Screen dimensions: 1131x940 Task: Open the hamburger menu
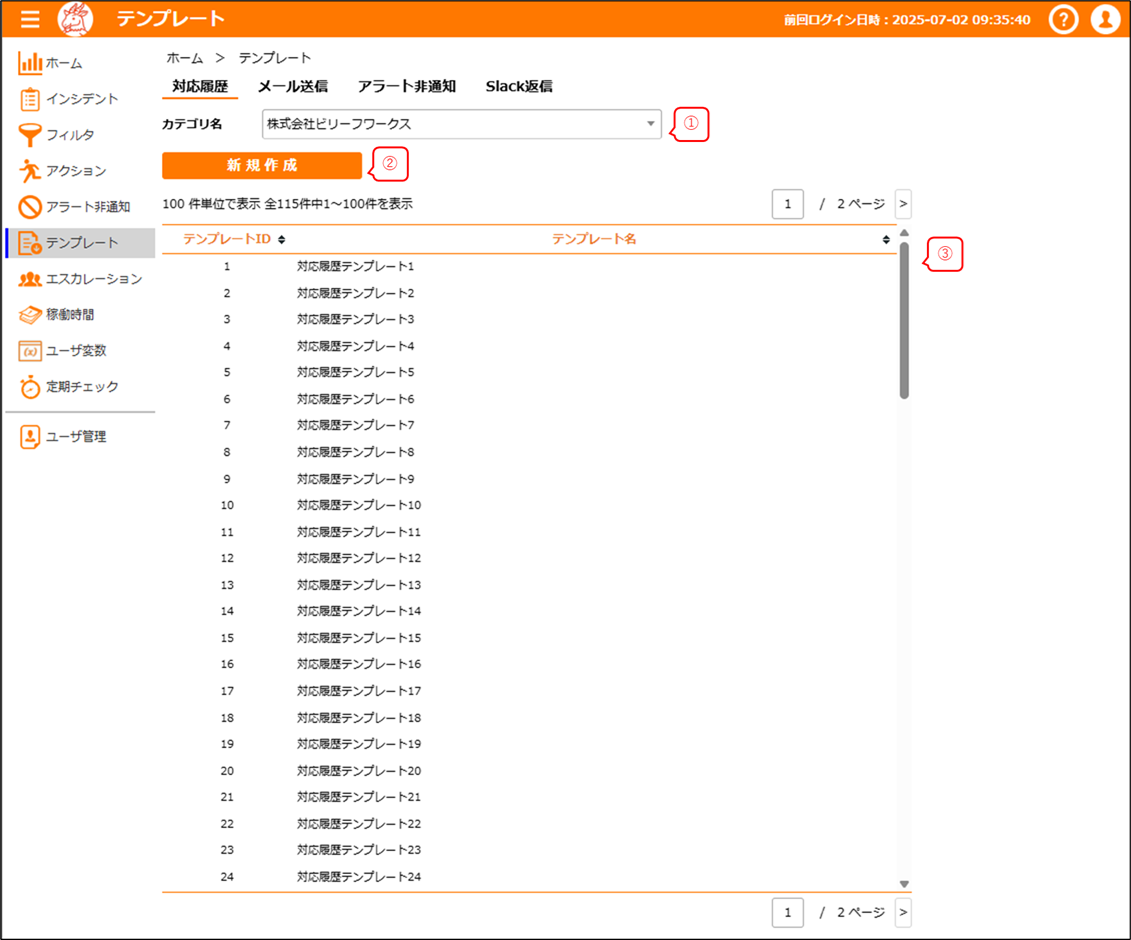tap(30, 19)
